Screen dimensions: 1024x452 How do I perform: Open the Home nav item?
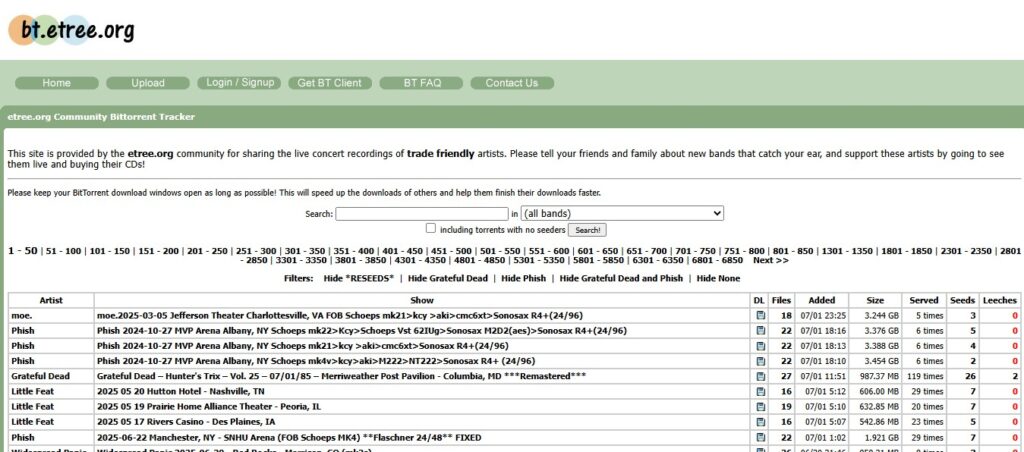[x=56, y=83]
